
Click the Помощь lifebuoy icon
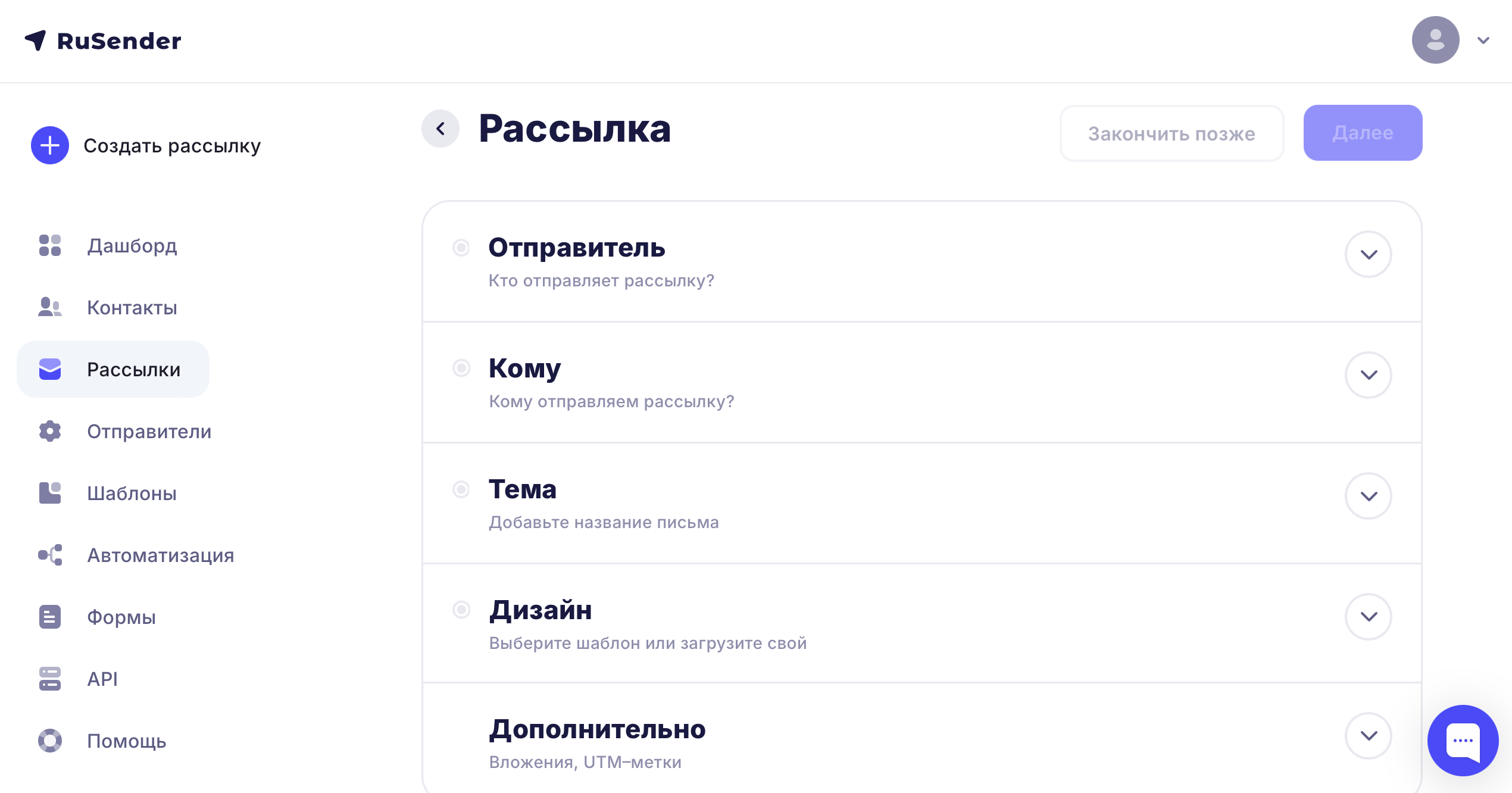coord(50,741)
